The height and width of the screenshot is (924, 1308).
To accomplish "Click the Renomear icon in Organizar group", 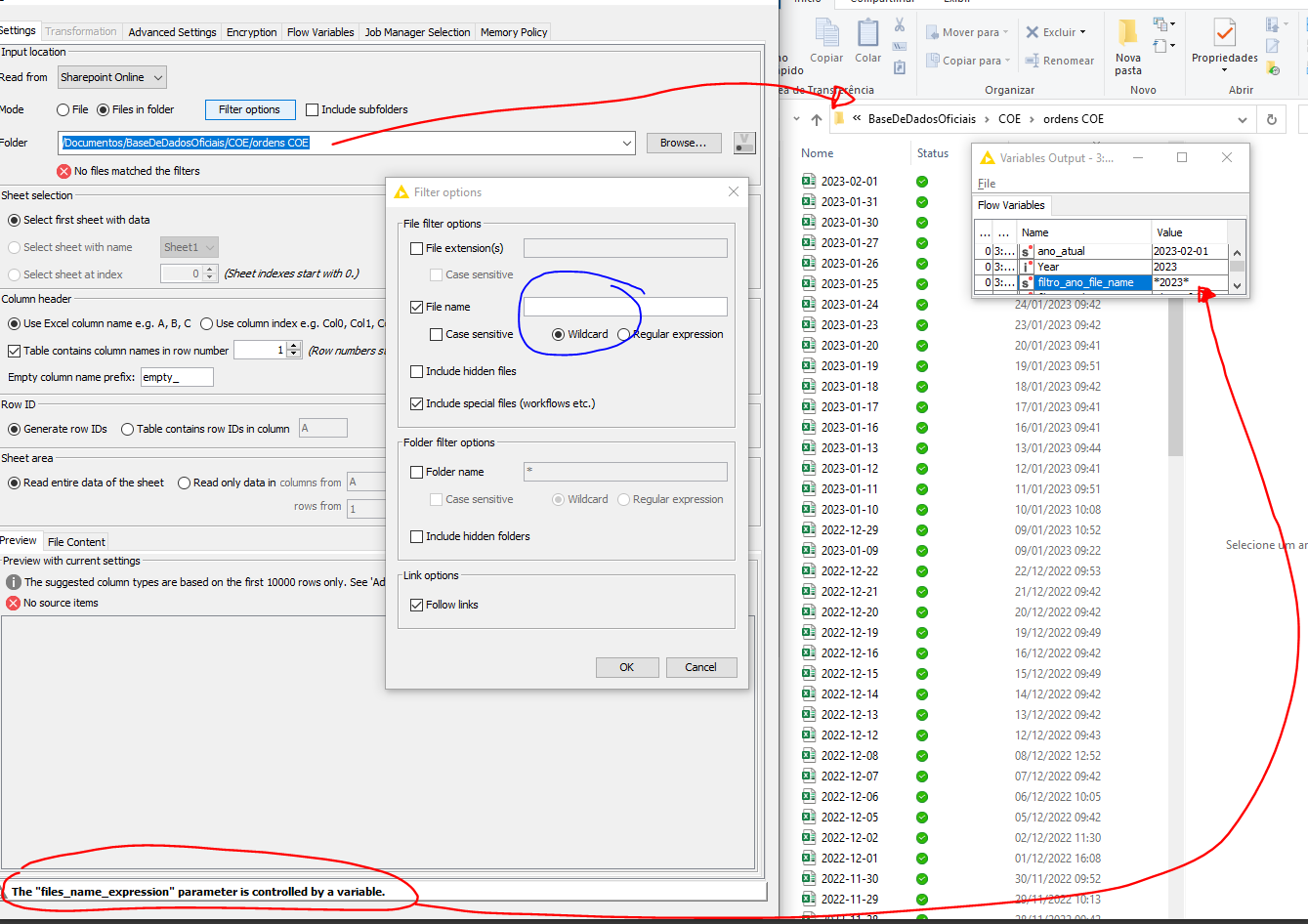I will (x=1032, y=61).
